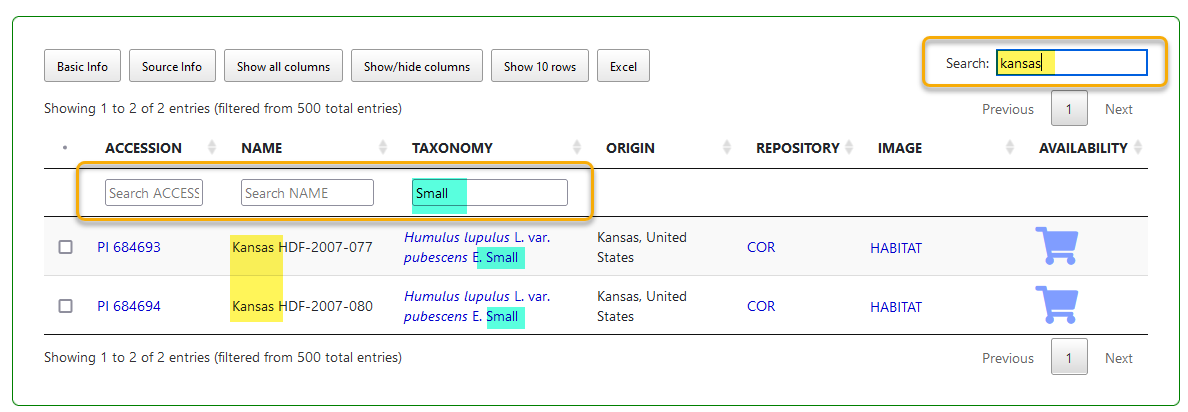This screenshot has height=412, width=1188.
Task: Sort table by NAME column arrows
Action: (383, 148)
